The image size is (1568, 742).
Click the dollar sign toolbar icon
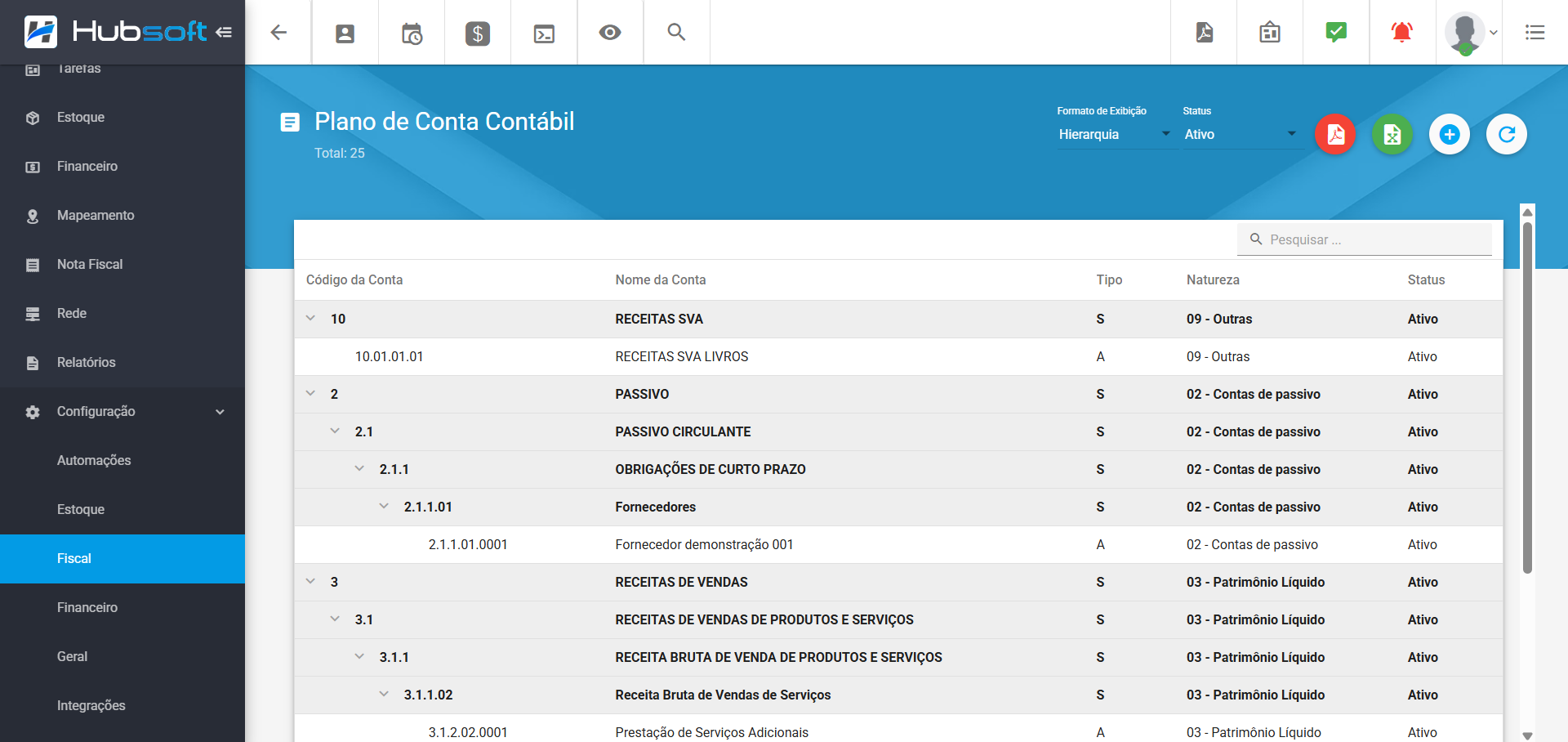click(478, 33)
